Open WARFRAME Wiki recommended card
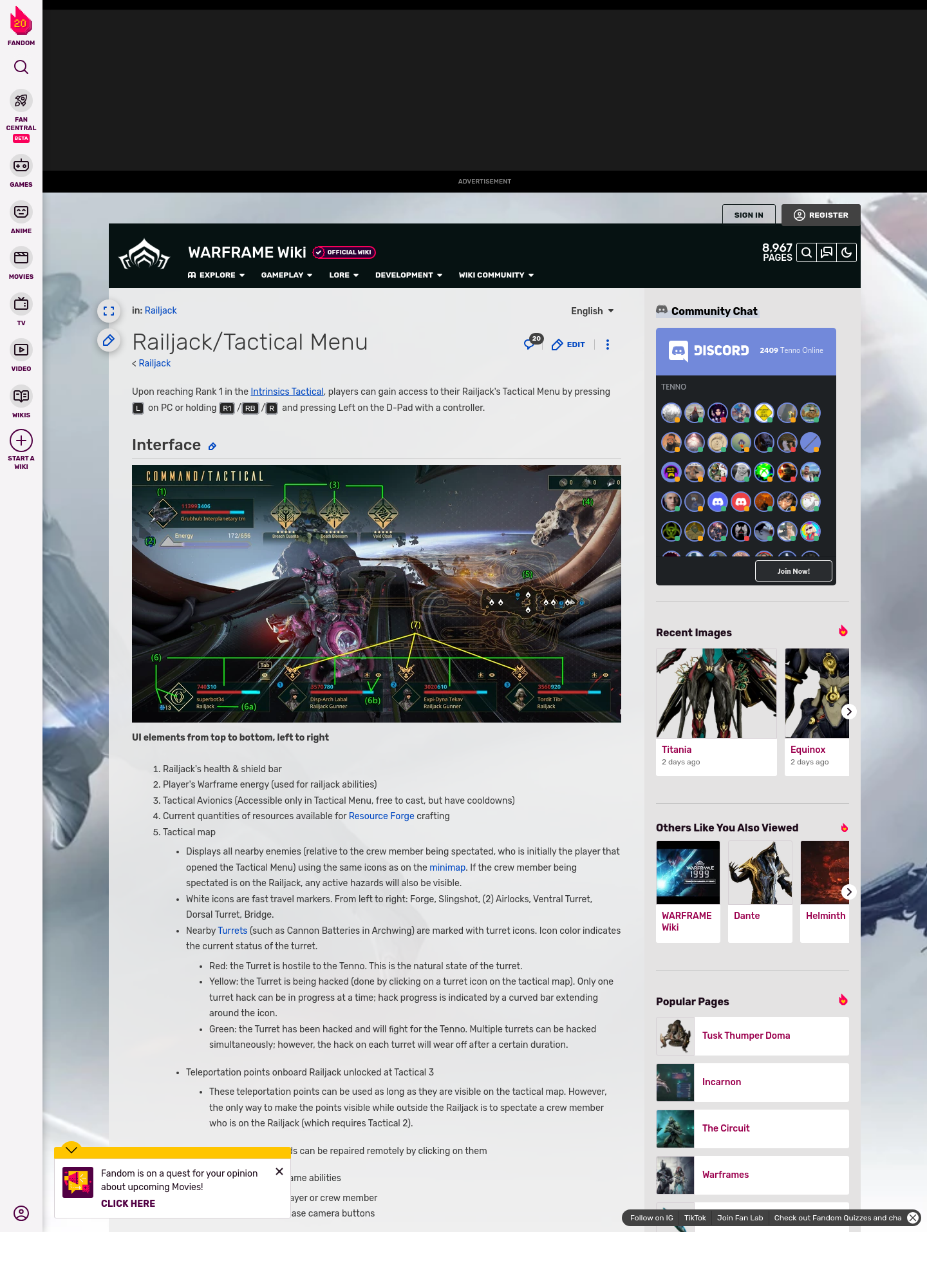 click(x=688, y=891)
